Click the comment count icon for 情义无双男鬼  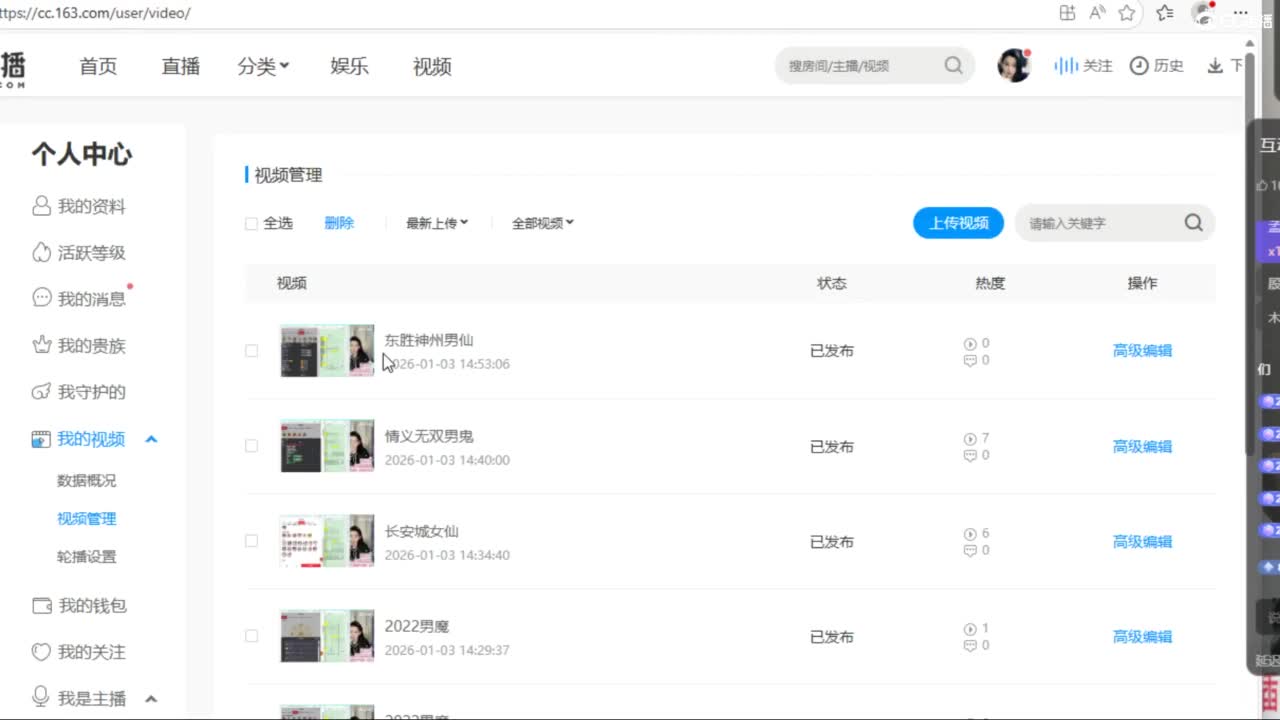tap(970, 456)
